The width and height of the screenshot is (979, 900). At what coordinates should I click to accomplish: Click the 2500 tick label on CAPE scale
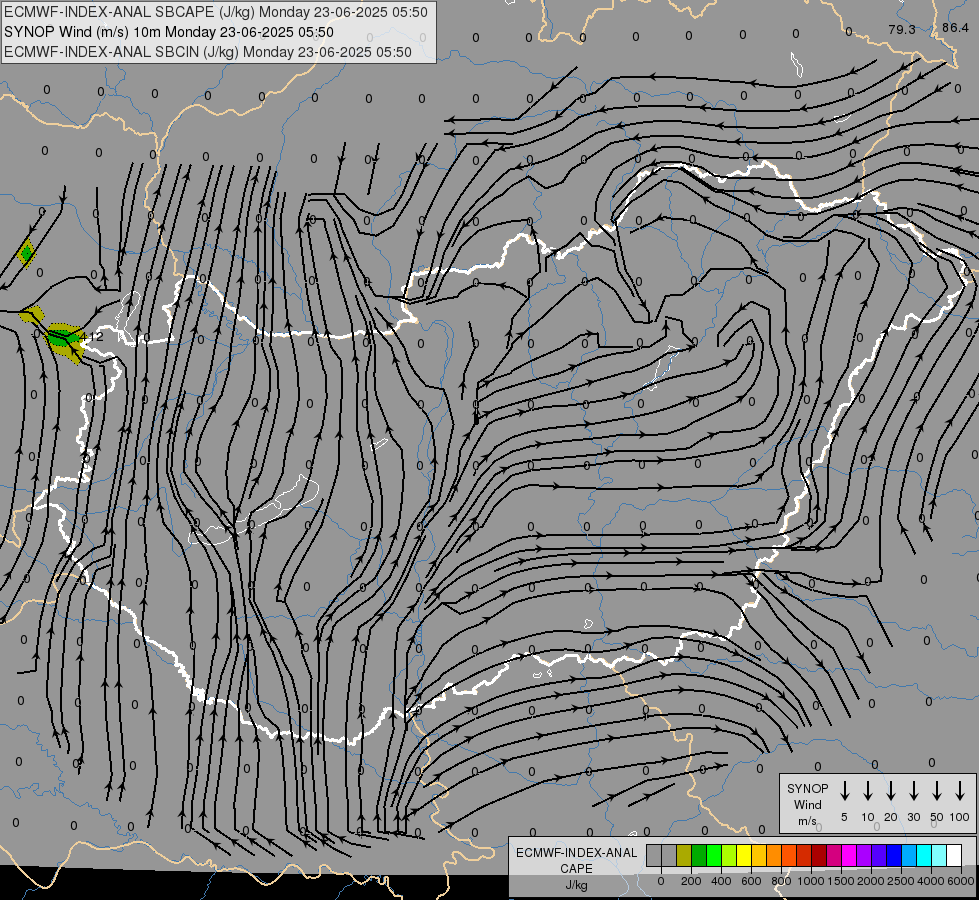coord(901,881)
